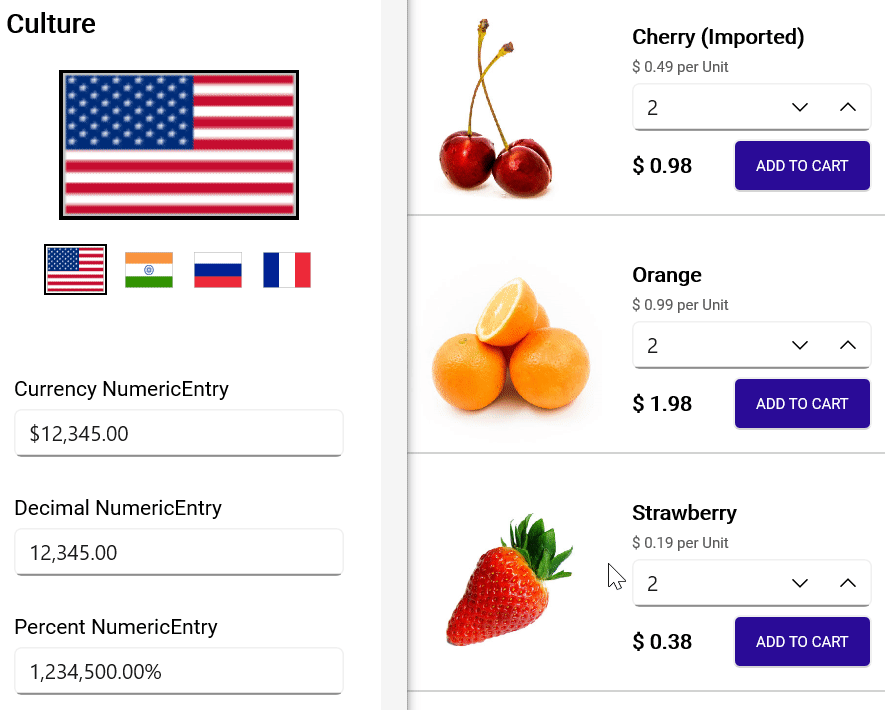
Task: Select the United States flag culture
Action: click(x=75, y=270)
